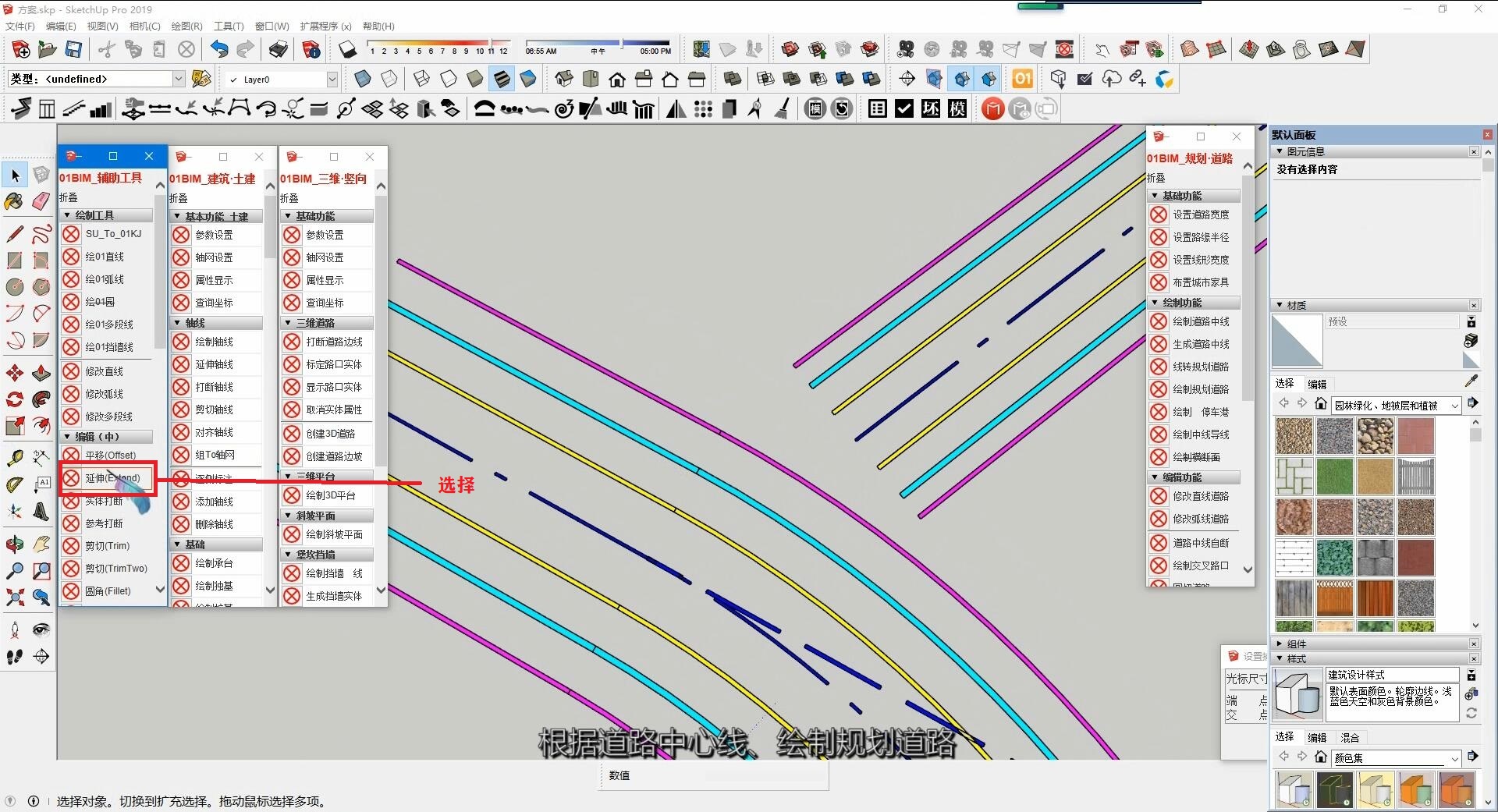The height and width of the screenshot is (812, 1498).
Task: Toggle Shaded With Textures style
Action: point(502,79)
